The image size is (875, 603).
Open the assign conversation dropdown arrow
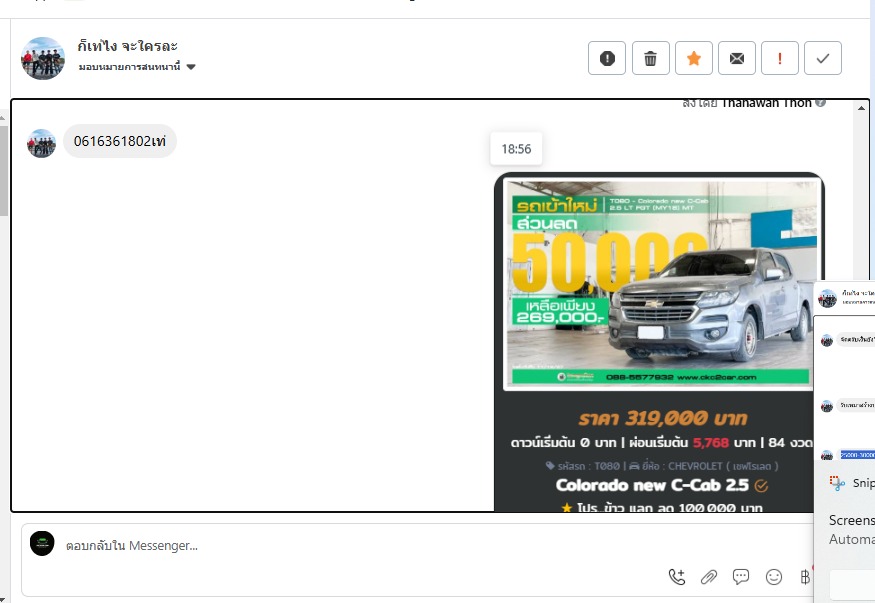[x=191, y=67]
